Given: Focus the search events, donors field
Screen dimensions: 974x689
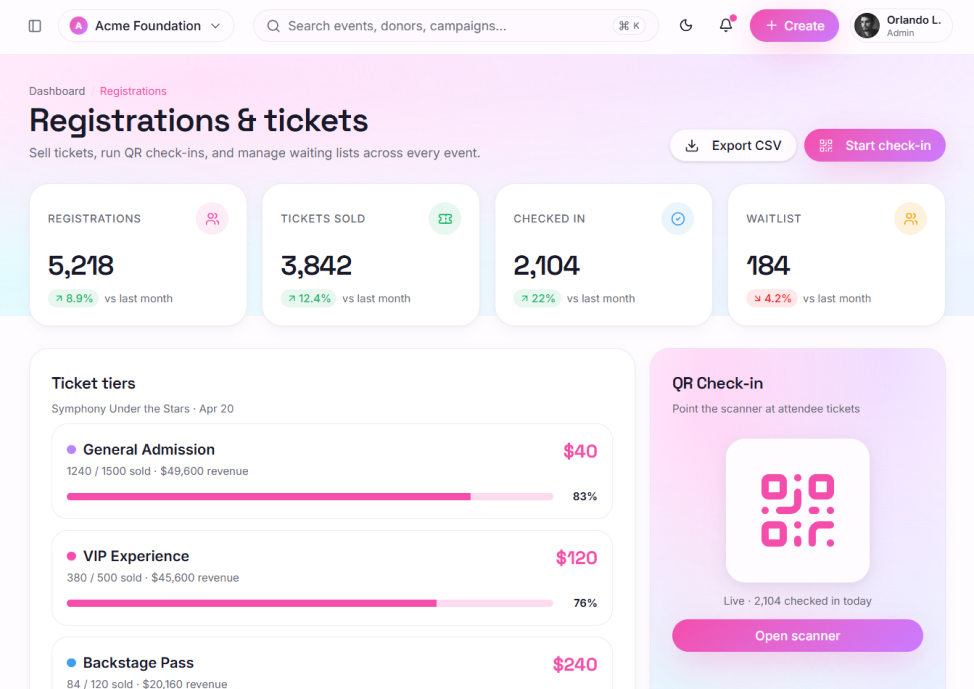Looking at the screenshot, I should 455,25.
